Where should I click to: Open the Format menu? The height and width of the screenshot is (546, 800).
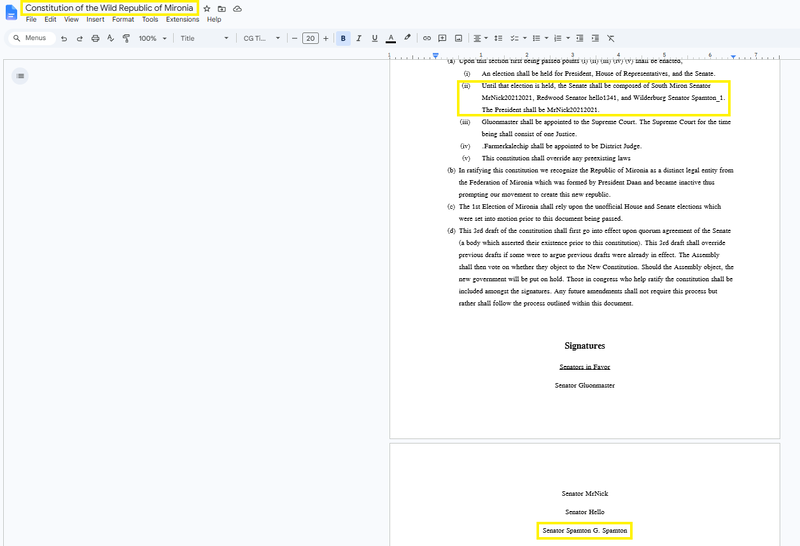[123, 19]
